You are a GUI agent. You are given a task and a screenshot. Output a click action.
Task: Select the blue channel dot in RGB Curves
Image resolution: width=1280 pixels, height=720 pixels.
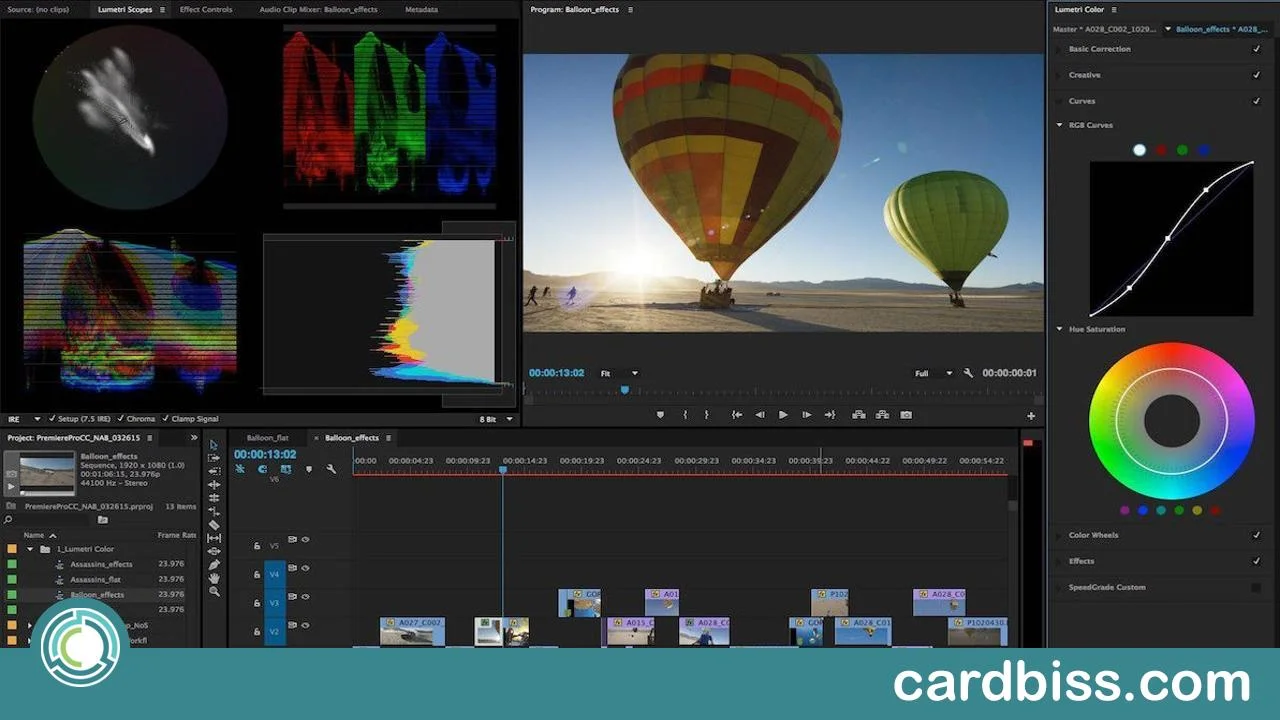click(1203, 150)
